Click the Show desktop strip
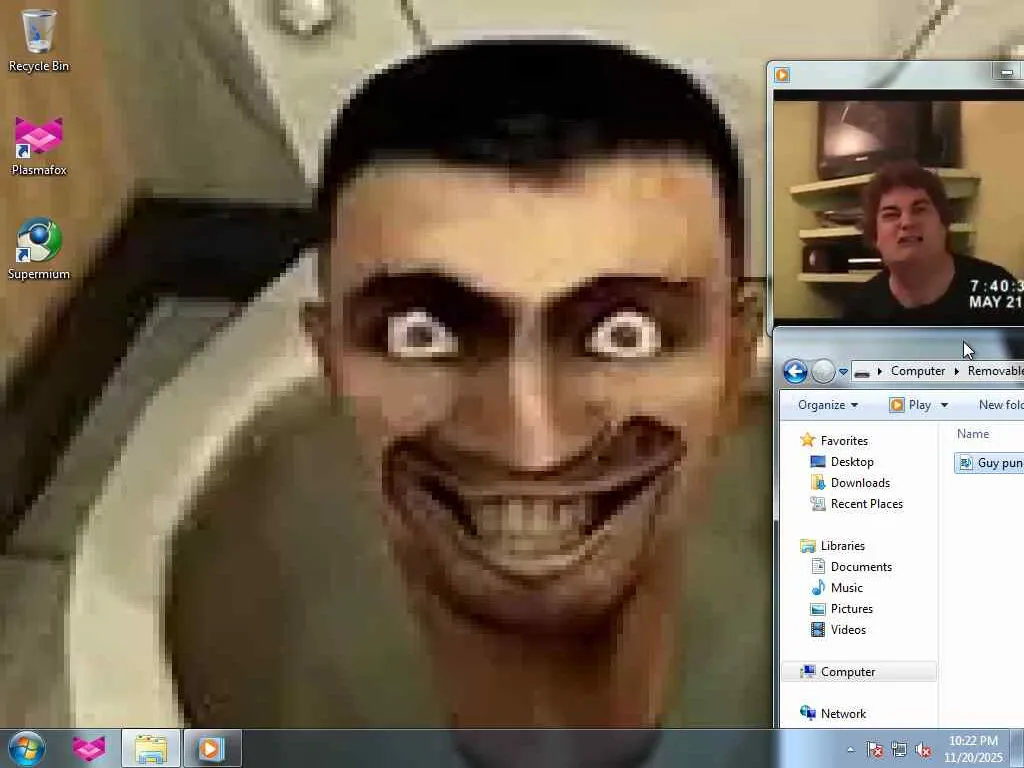 point(1017,749)
